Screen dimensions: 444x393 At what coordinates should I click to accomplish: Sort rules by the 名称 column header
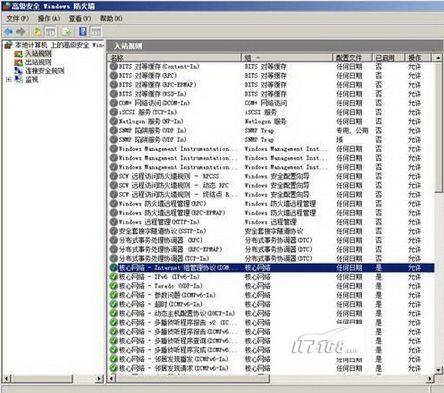(175, 58)
